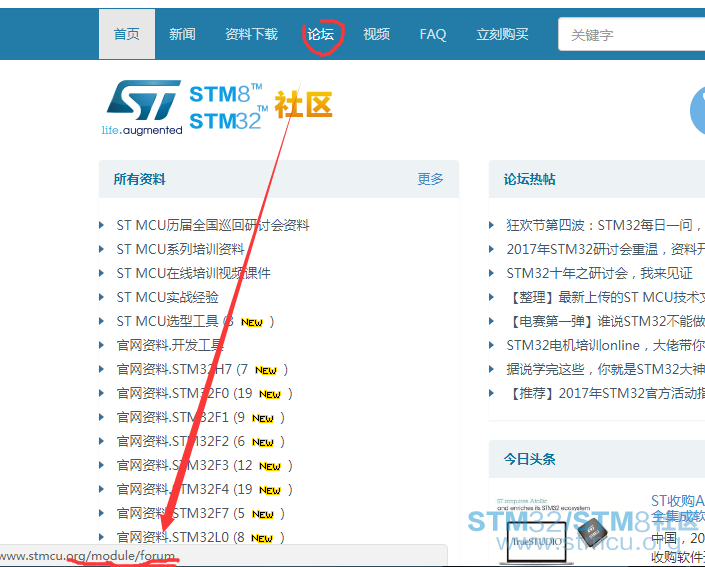Open 【推荐】2017年STM32官方活动 post
The width and height of the screenshot is (705, 567).
(605, 393)
